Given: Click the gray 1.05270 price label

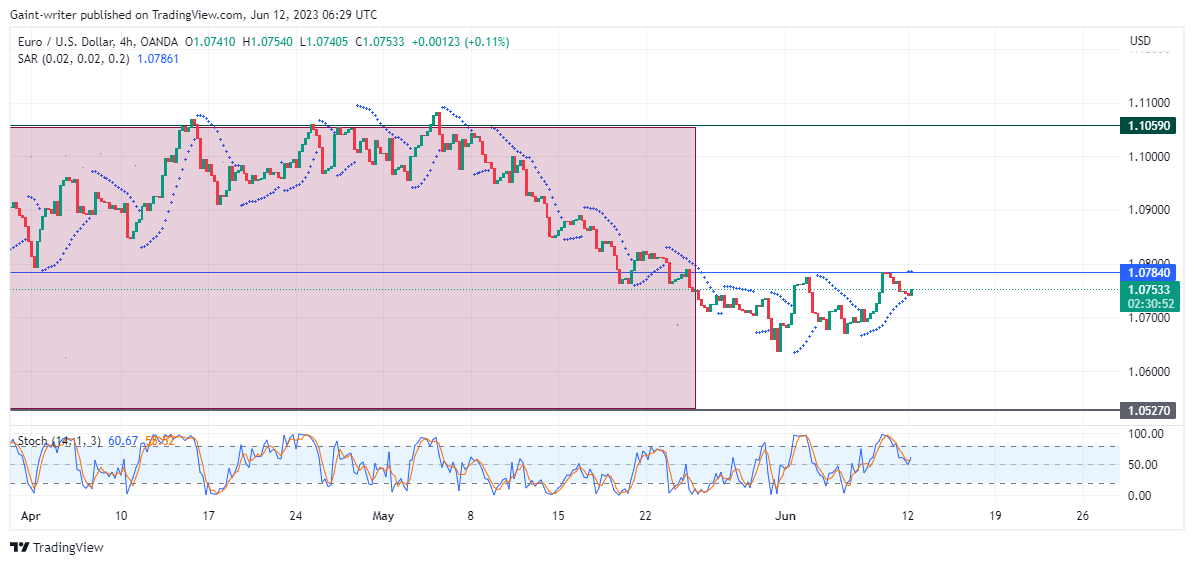Looking at the screenshot, I should pos(1148,410).
